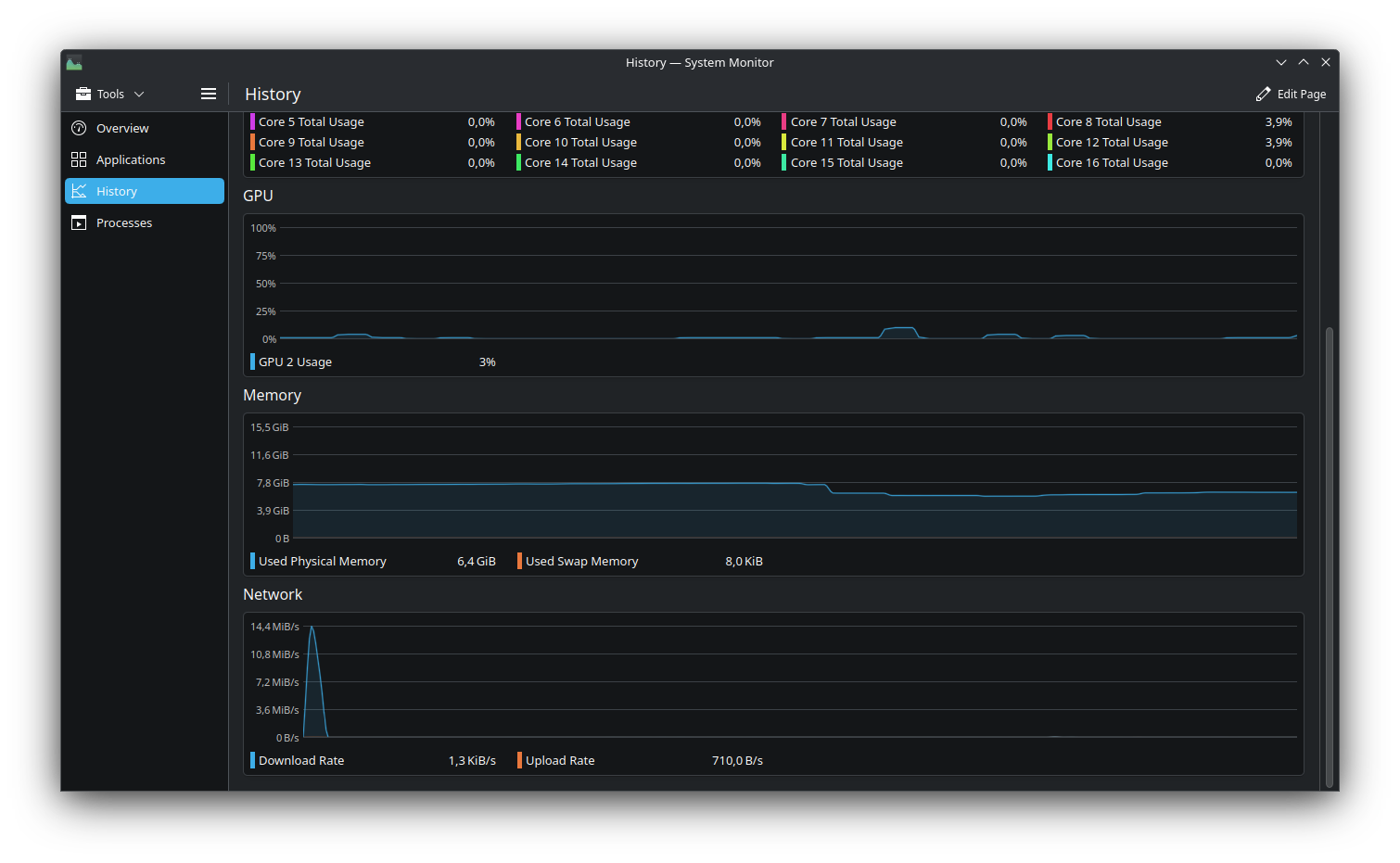
Task: Click the System Monitor app icon in titlebar
Action: click(74, 63)
